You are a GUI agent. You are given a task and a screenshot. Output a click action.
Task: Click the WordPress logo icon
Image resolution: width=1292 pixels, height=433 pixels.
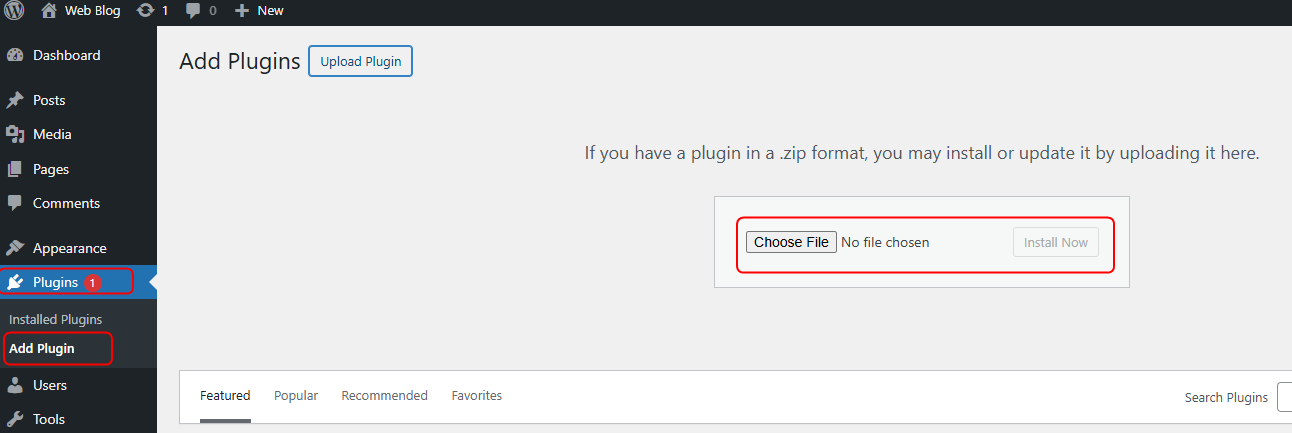pos(14,10)
